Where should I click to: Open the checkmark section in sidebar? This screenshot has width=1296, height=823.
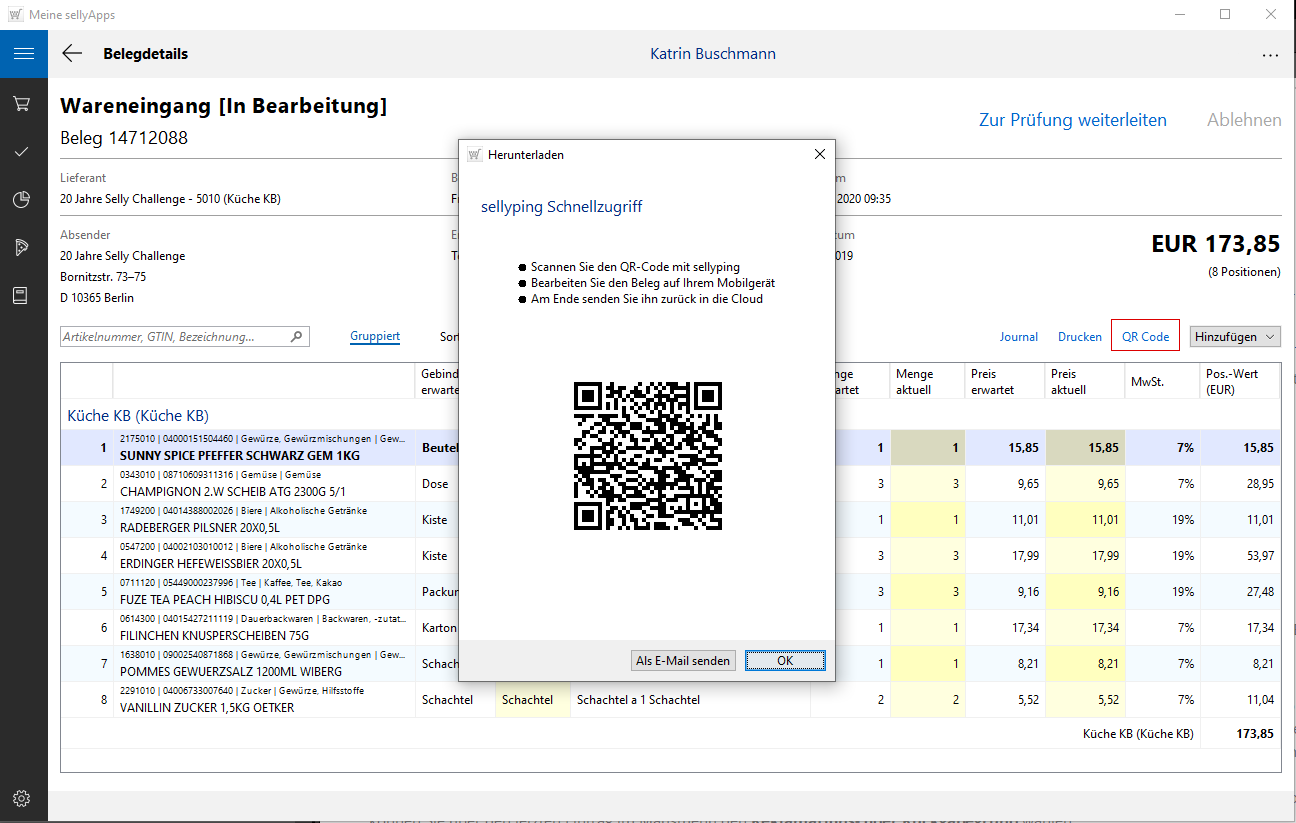21,152
